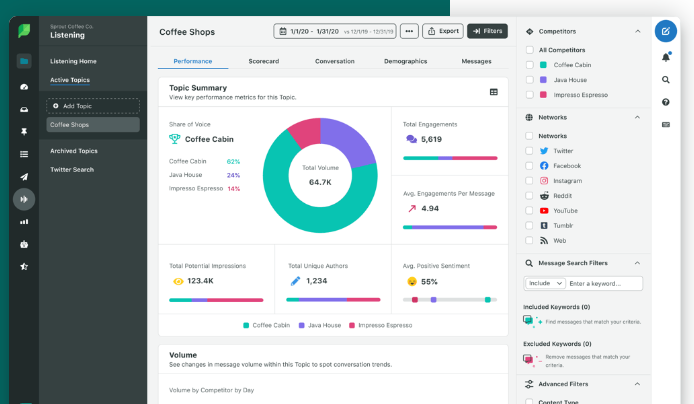694x404 pixels.
Task: Click the Instagram icon in Networks
Action: [x=544, y=181]
